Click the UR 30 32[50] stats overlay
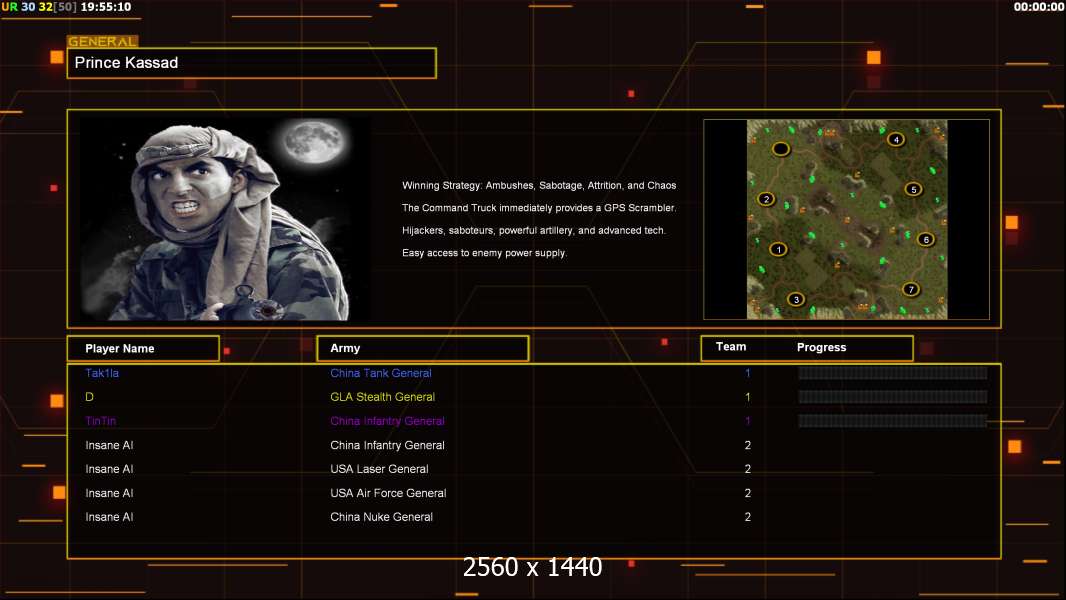Image resolution: width=1066 pixels, height=600 pixels. coord(39,7)
